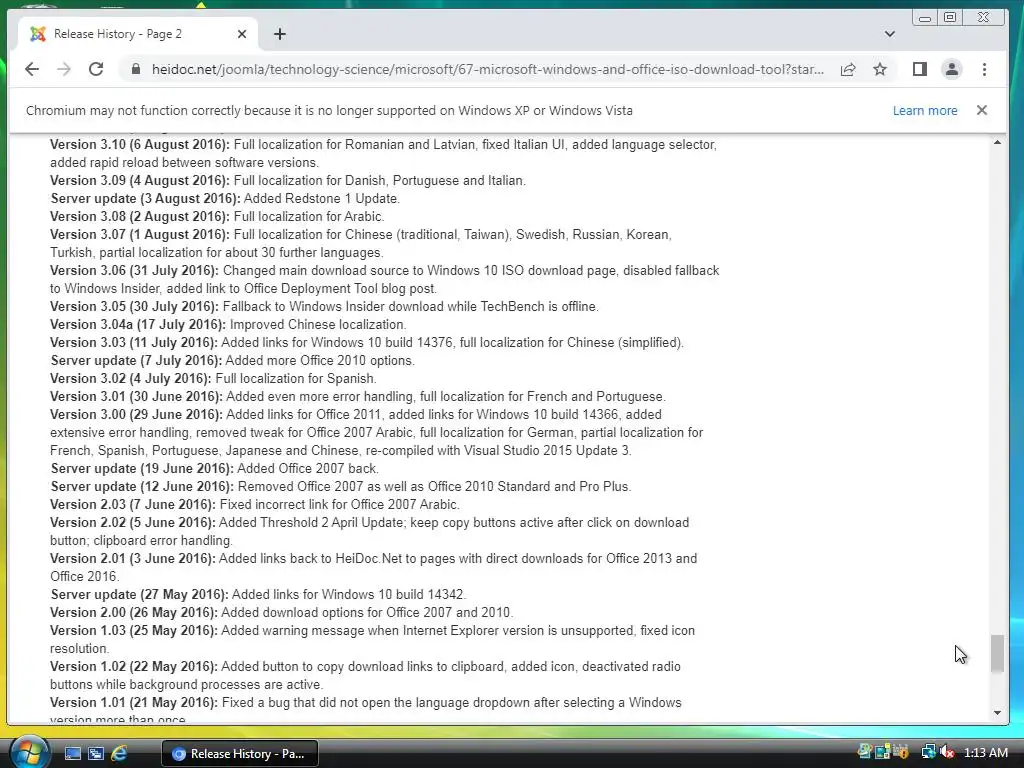Image resolution: width=1024 pixels, height=768 pixels.
Task: Select the Release History - Page 2 tab
Action: (x=138, y=34)
